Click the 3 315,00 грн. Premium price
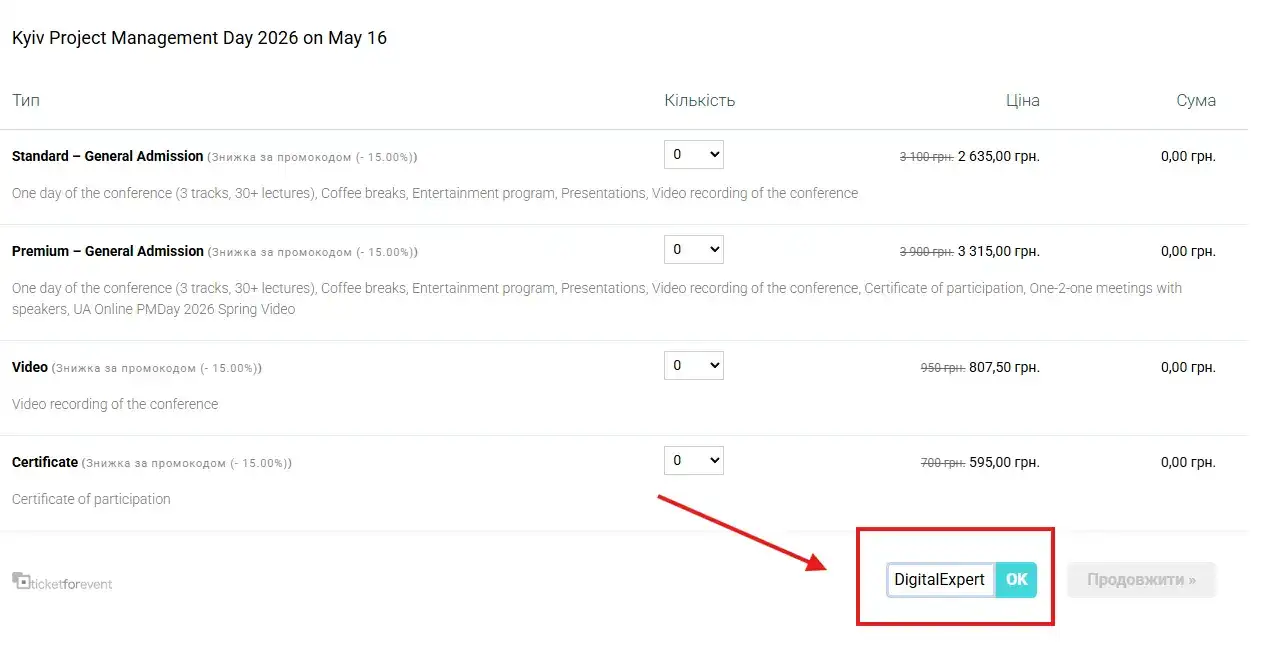The width and height of the screenshot is (1261, 661). pyautogui.click(x=998, y=251)
